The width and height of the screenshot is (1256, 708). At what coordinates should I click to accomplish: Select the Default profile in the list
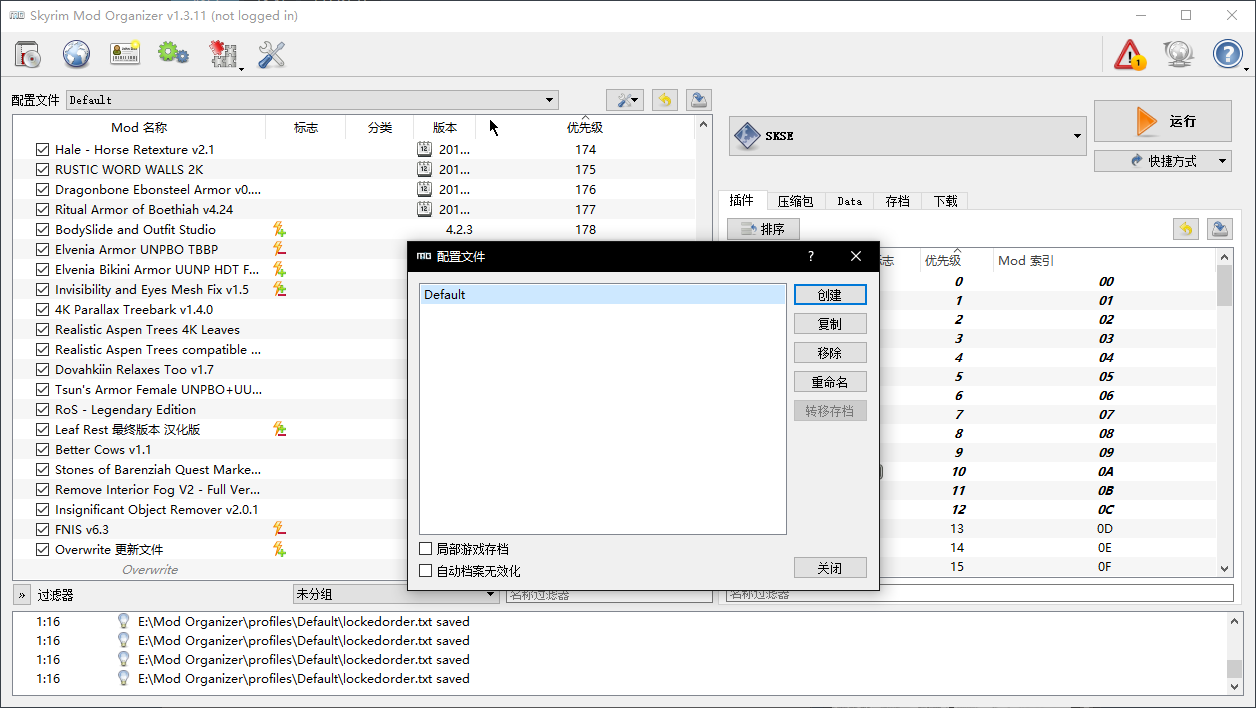point(603,295)
